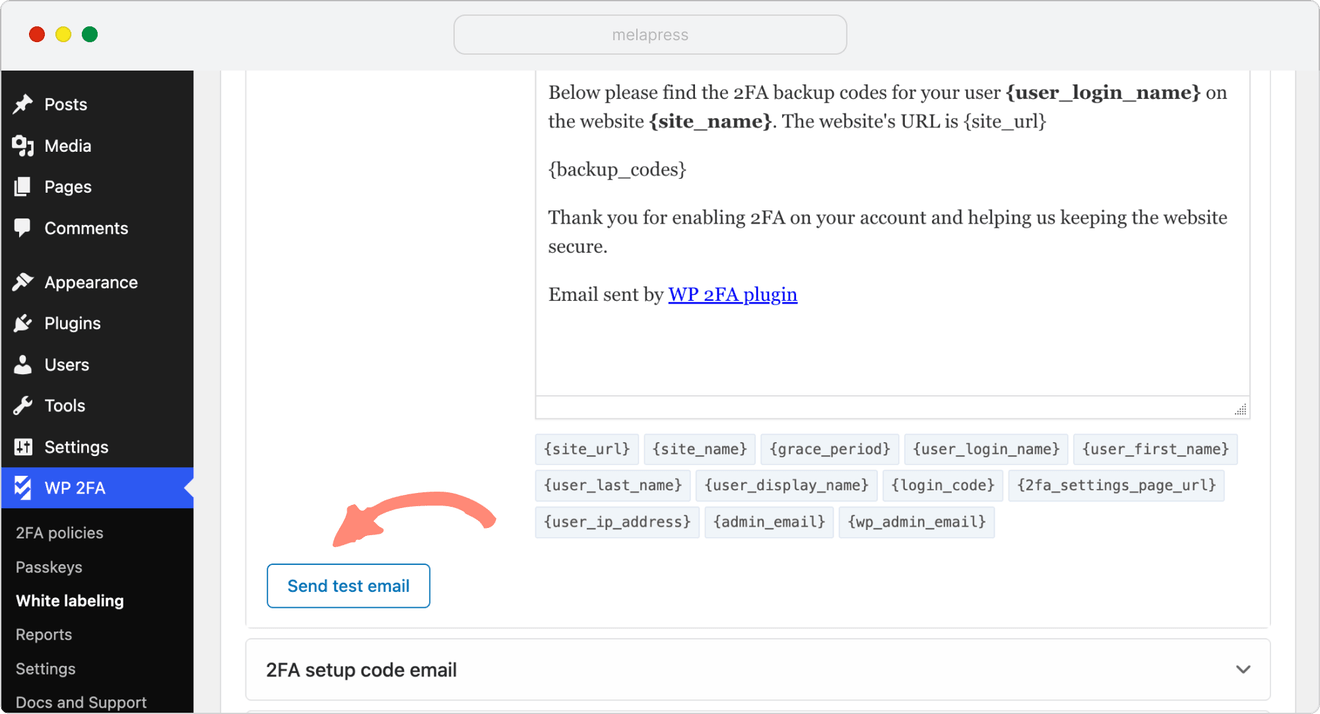Select the WP 2FA menu item

click(x=97, y=488)
